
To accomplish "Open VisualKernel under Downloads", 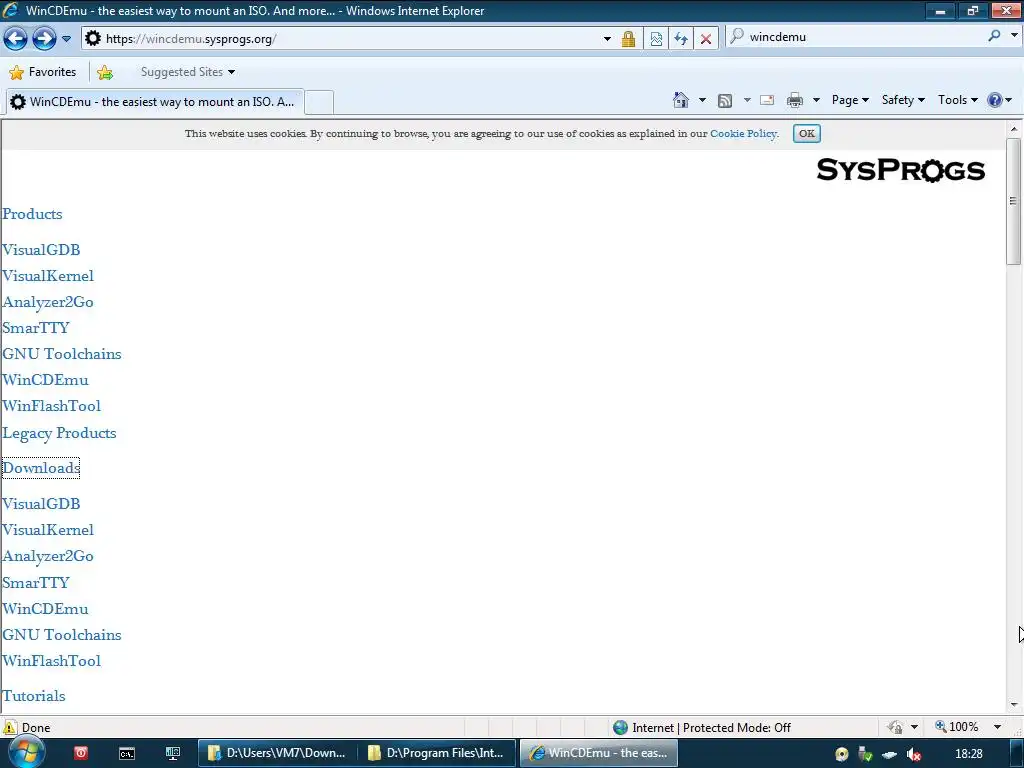I will click(x=48, y=530).
